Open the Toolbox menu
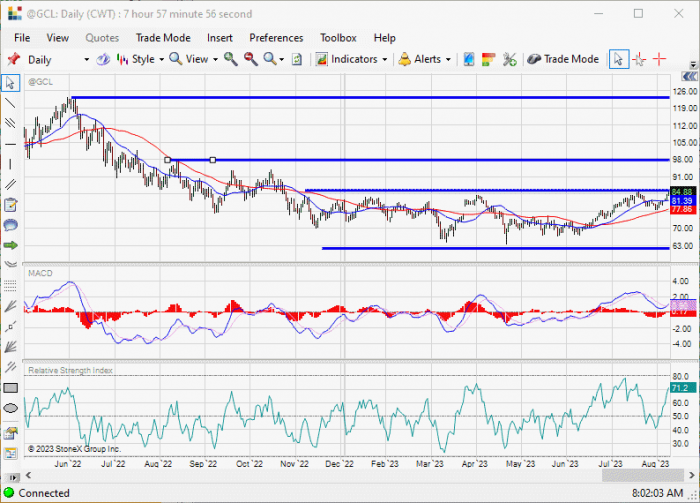The height and width of the screenshot is (503, 700). (338, 38)
